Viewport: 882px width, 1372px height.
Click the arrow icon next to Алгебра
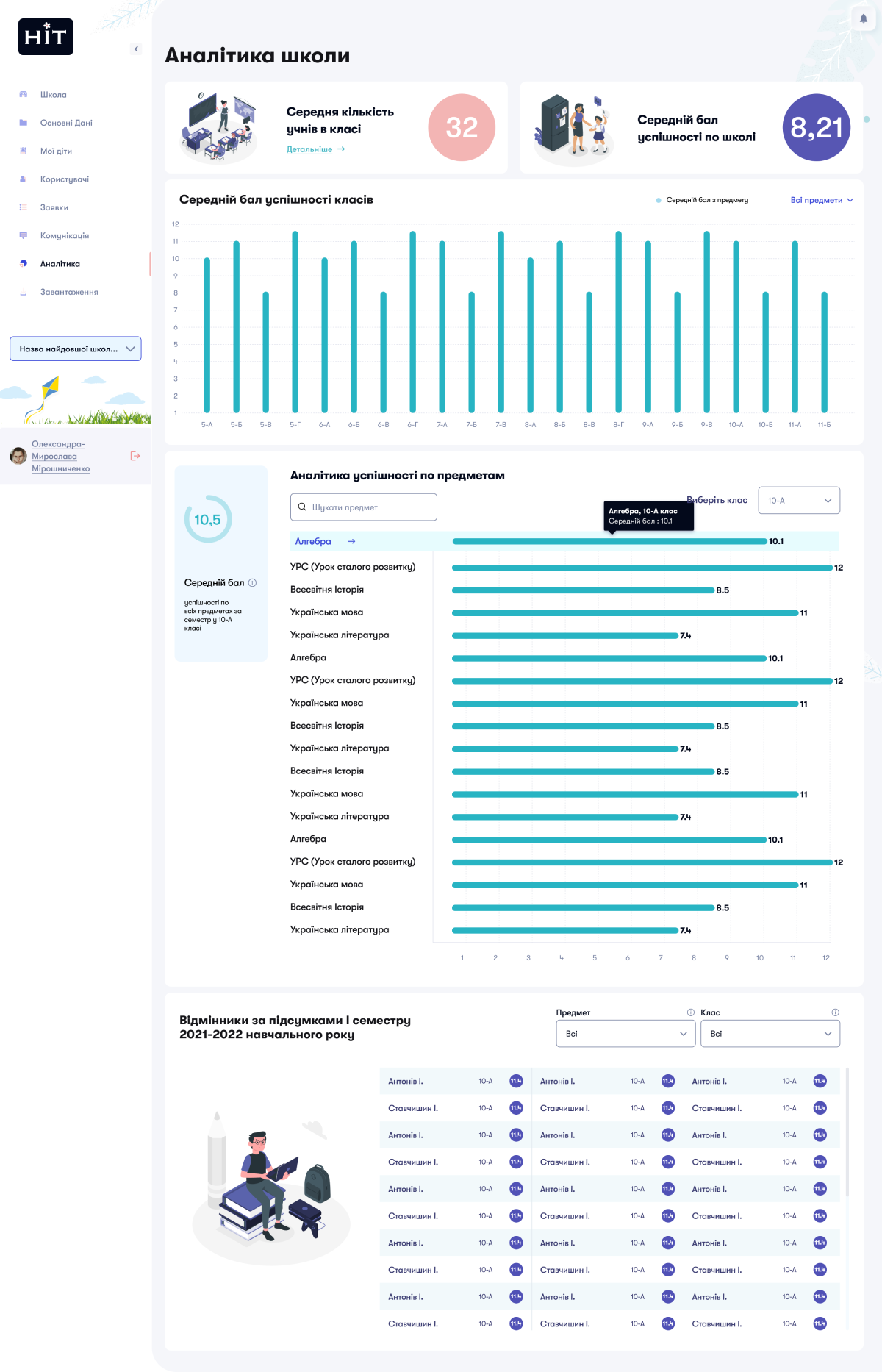point(351,541)
